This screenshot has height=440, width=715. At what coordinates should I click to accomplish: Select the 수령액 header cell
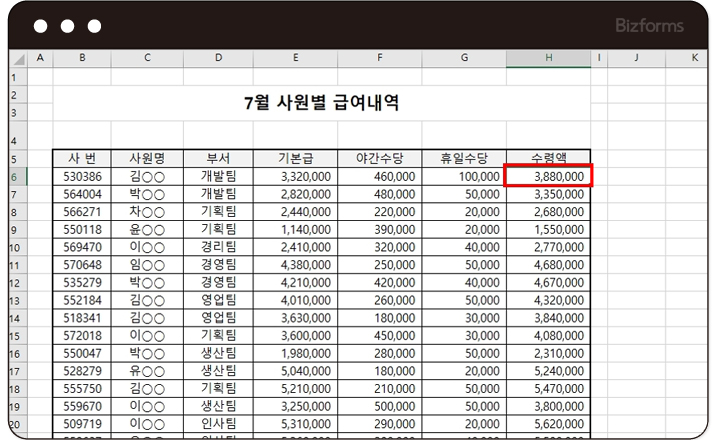(x=548, y=158)
